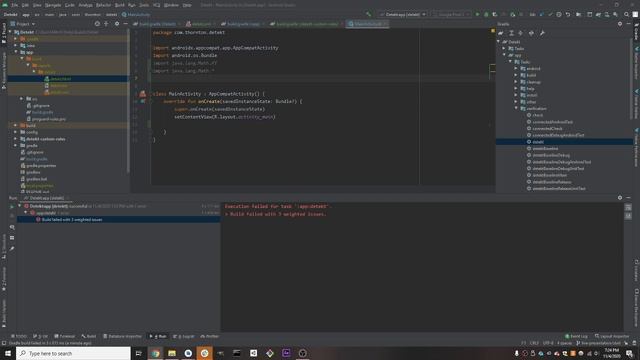Open the Database Inspector tool window
640x360 pixels.
click(122, 336)
